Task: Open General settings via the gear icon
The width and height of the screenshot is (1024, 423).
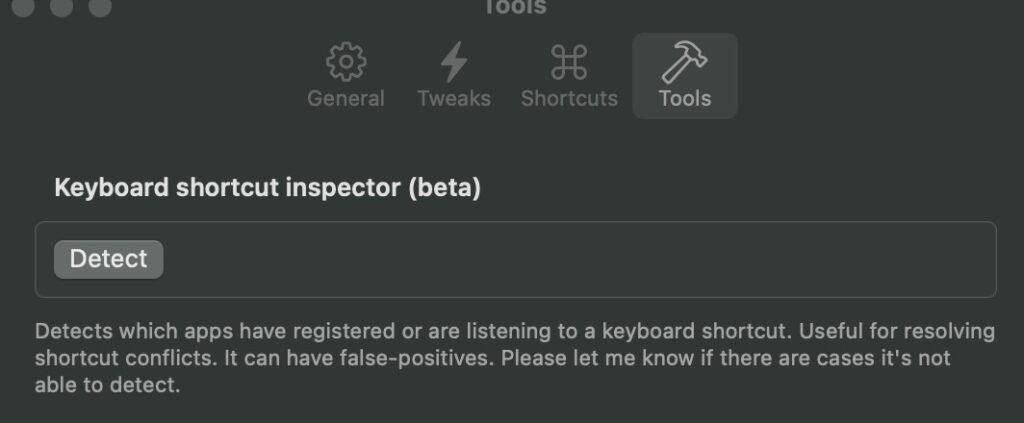Action: (x=346, y=61)
